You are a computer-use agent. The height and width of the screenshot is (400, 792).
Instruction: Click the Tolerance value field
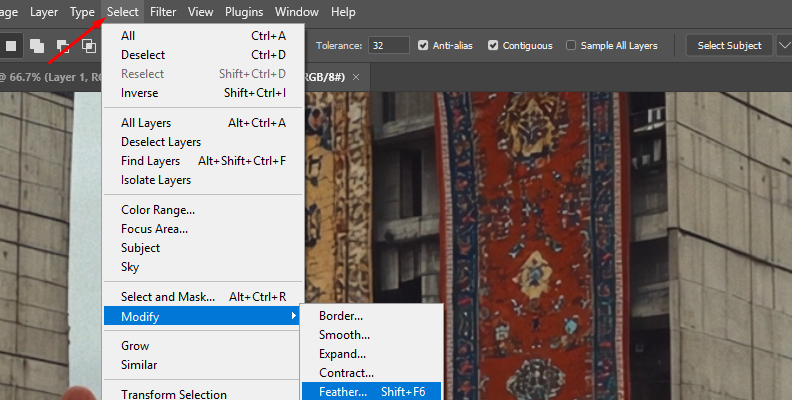pyautogui.click(x=388, y=45)
